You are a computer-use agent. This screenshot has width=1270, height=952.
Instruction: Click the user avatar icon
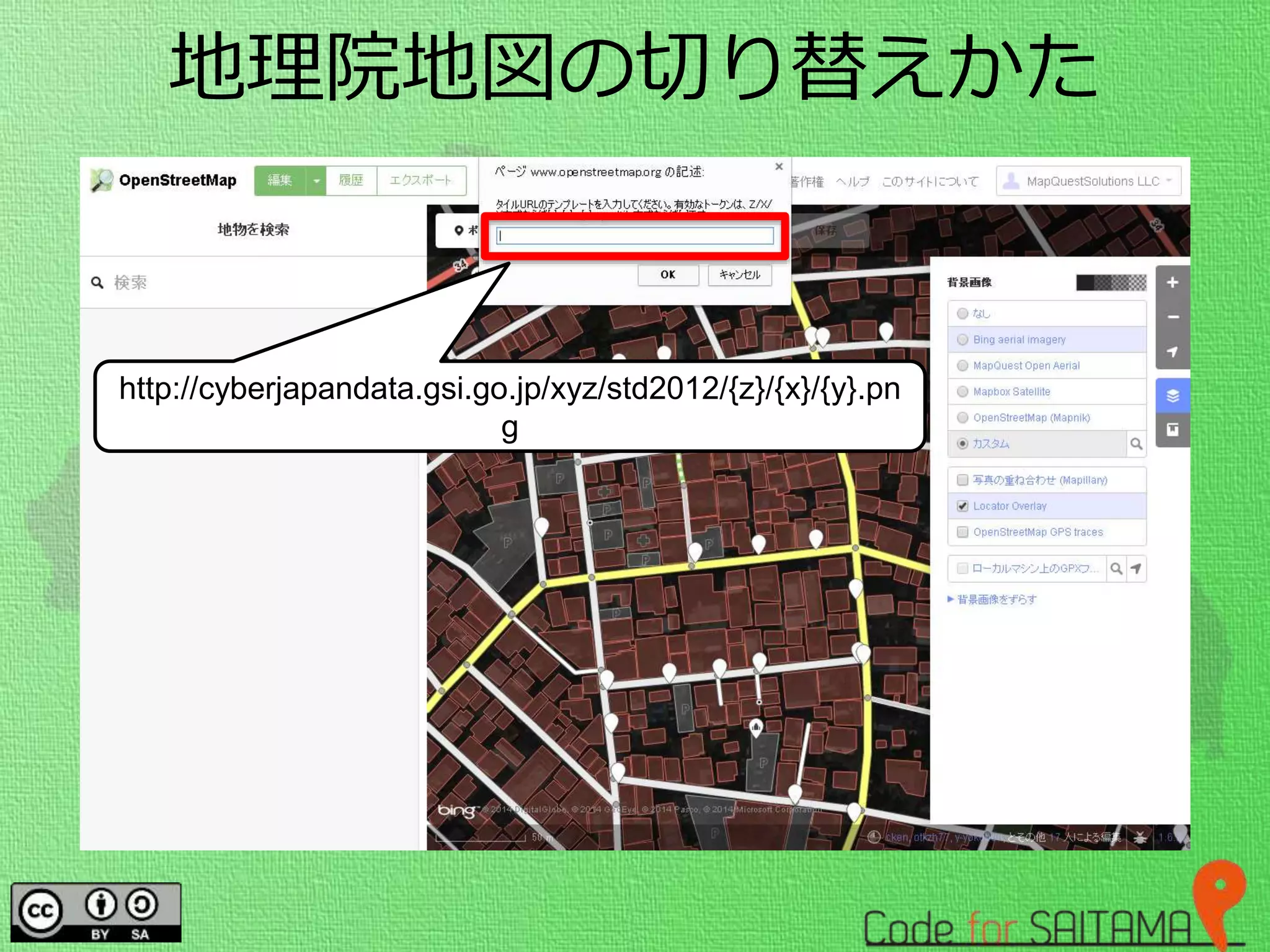pos(1011,181)
